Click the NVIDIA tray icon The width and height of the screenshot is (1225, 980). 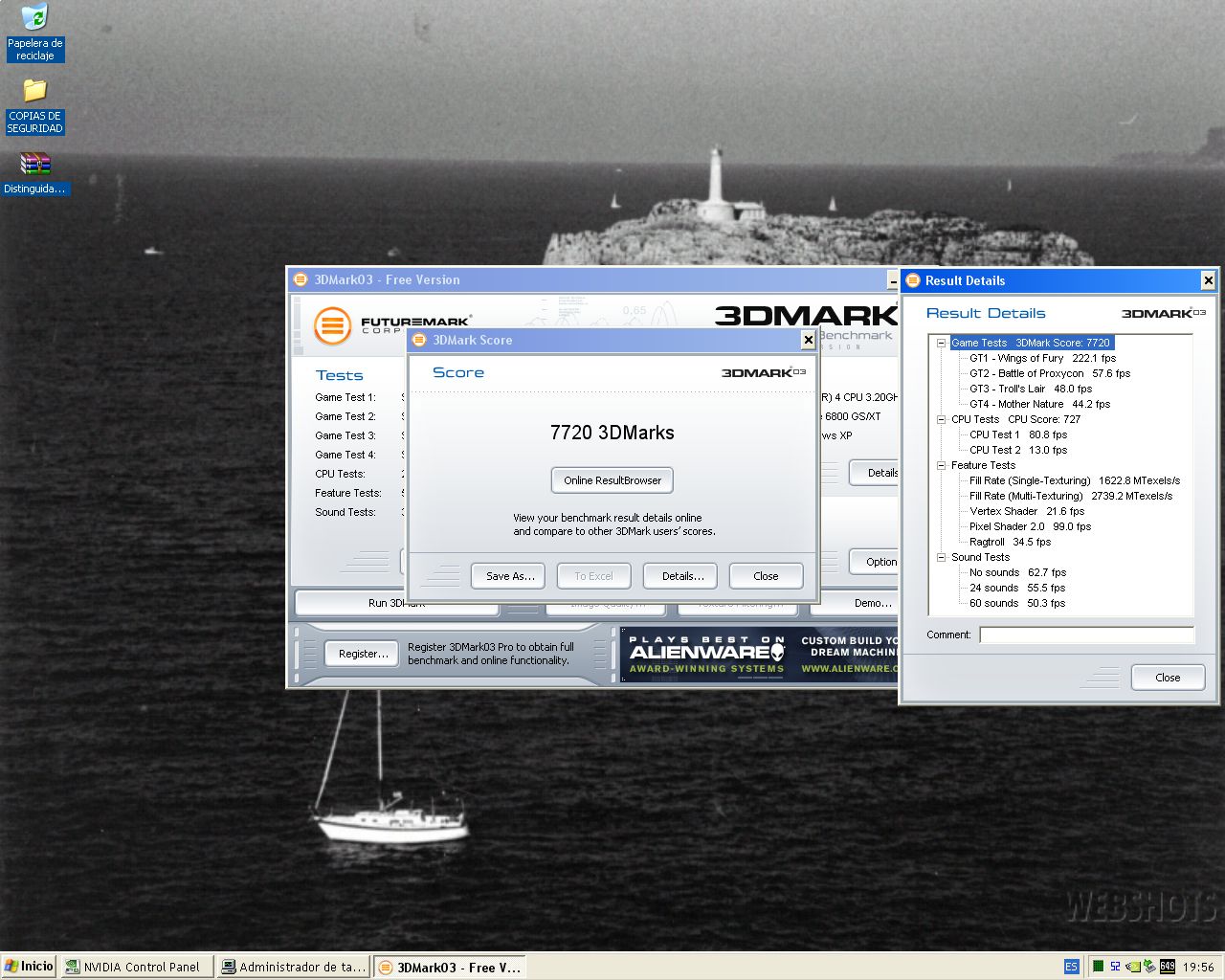pyautogui.click(x=1132, y=967)
